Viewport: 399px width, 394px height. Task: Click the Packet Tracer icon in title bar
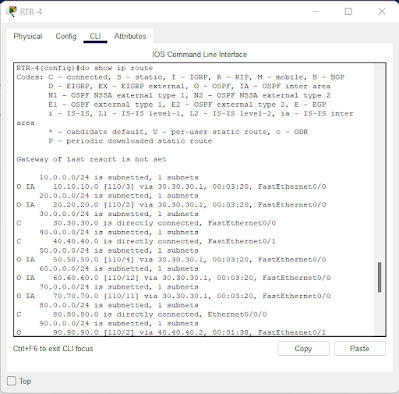(12, 11)
